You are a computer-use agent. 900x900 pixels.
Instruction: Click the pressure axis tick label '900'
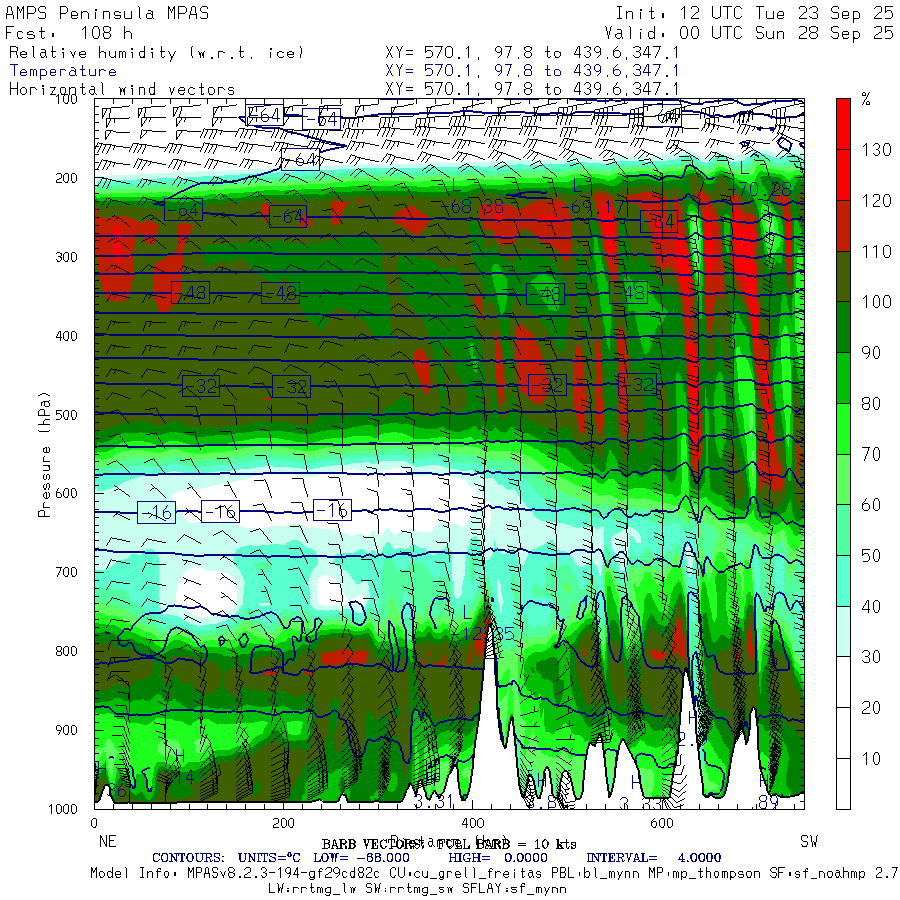pyautogui.click(x=66, y=730)
